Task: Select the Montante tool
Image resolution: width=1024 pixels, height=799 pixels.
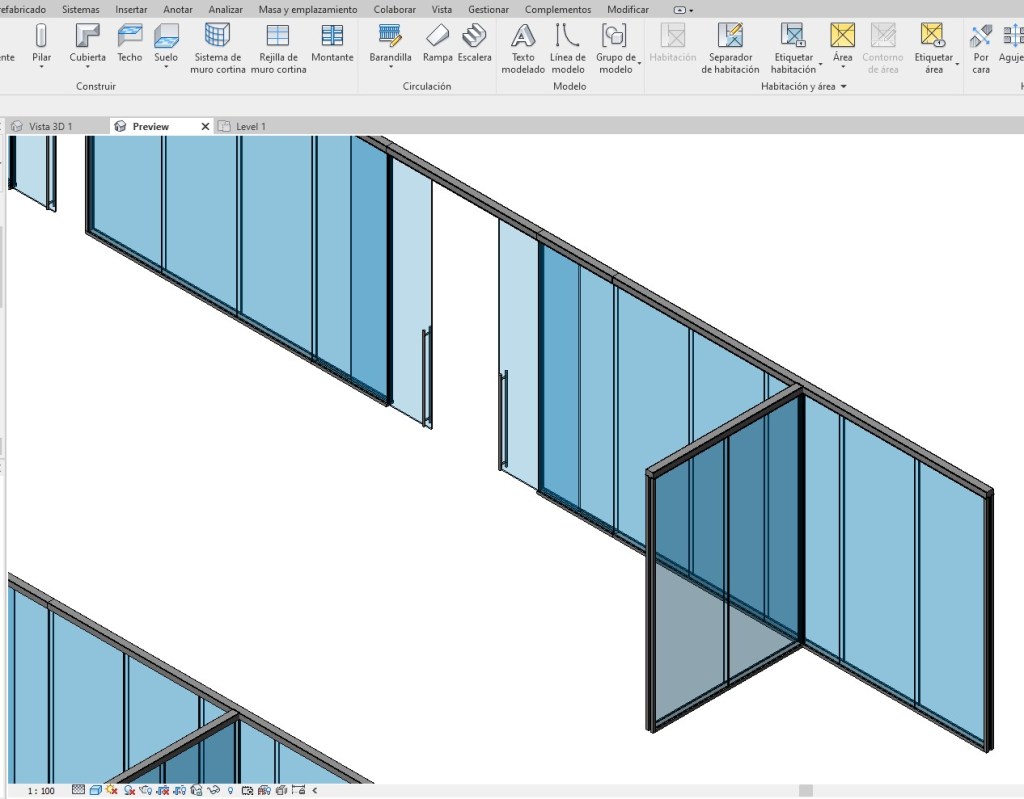Action: (x=332, y=44)
